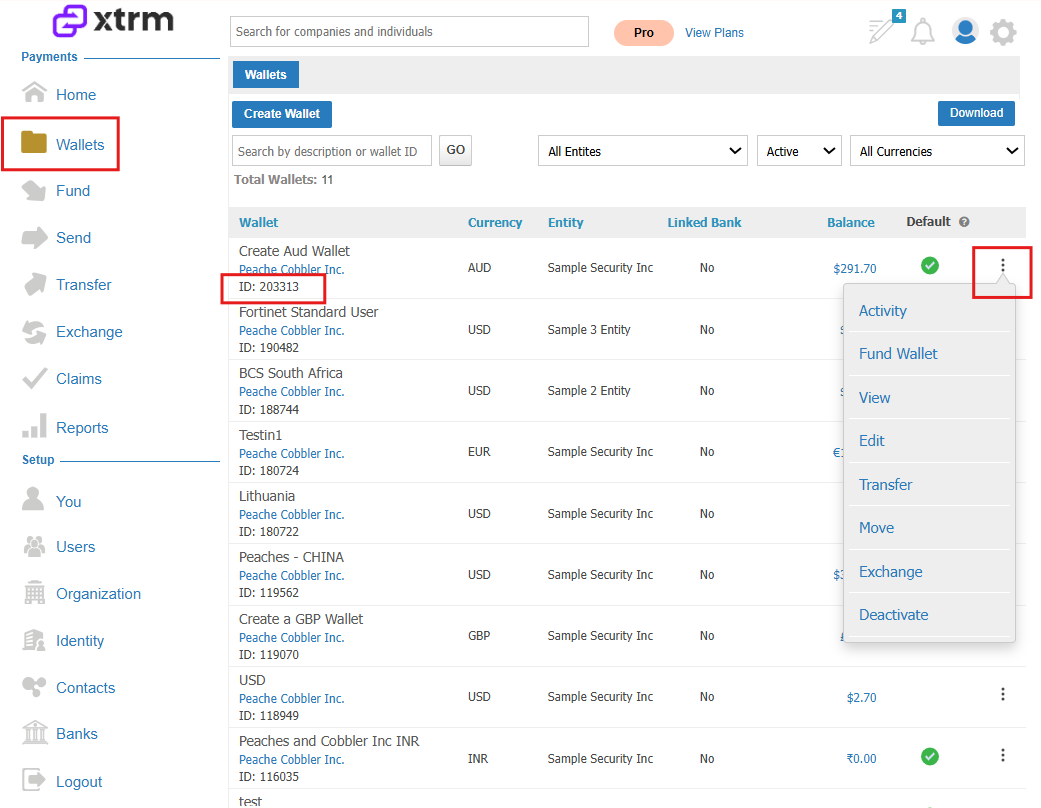Viewport: 1041px width, 808px height.
Task: Click 'Create a GBP Wallet' wallet name
Action: [301, 619]
